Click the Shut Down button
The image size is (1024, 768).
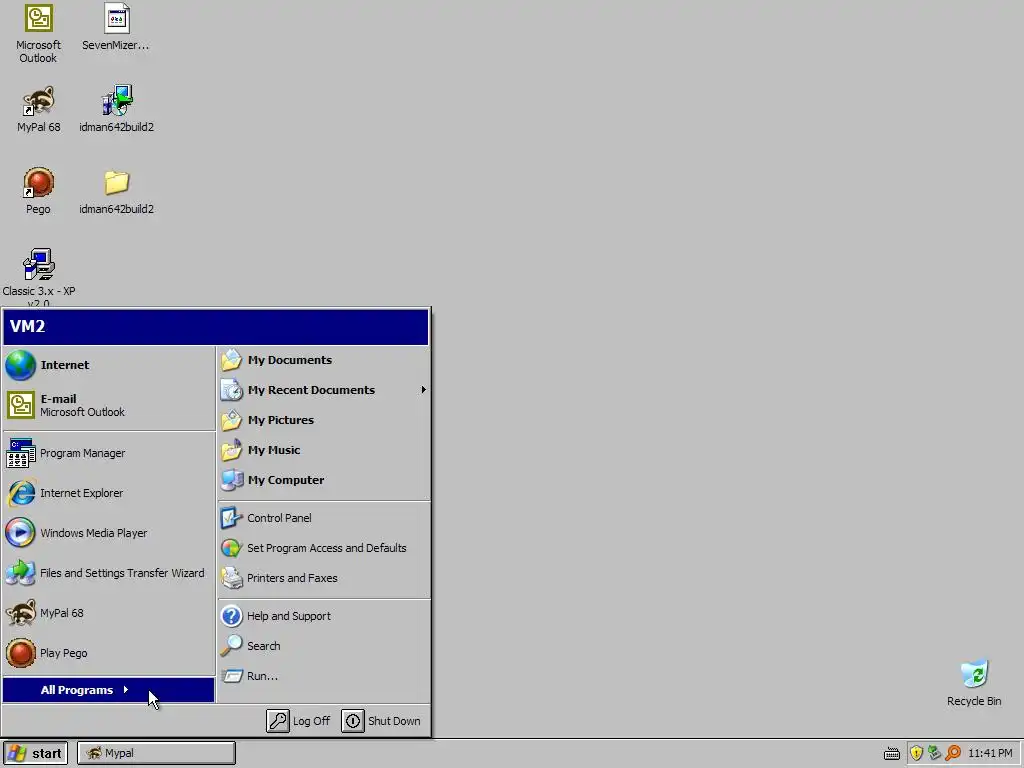point(382,721)
